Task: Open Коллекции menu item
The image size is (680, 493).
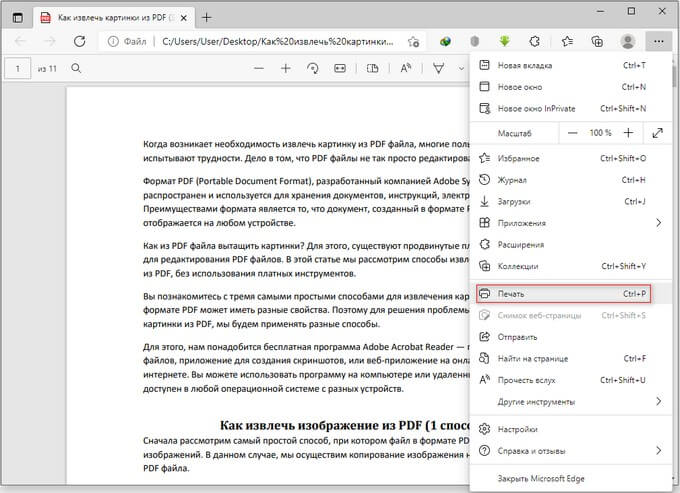Action: [571, 266]
